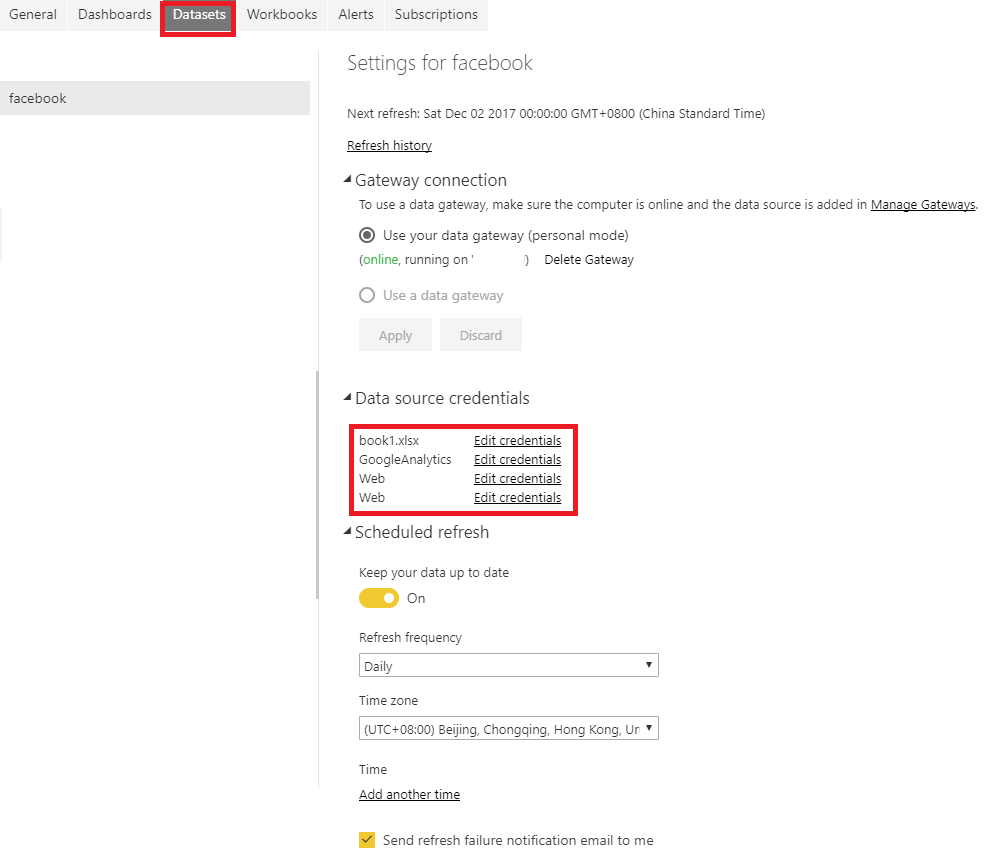Edit credentials for book1.xlsx
The image size is (985, 856).
tap(518, 440)
